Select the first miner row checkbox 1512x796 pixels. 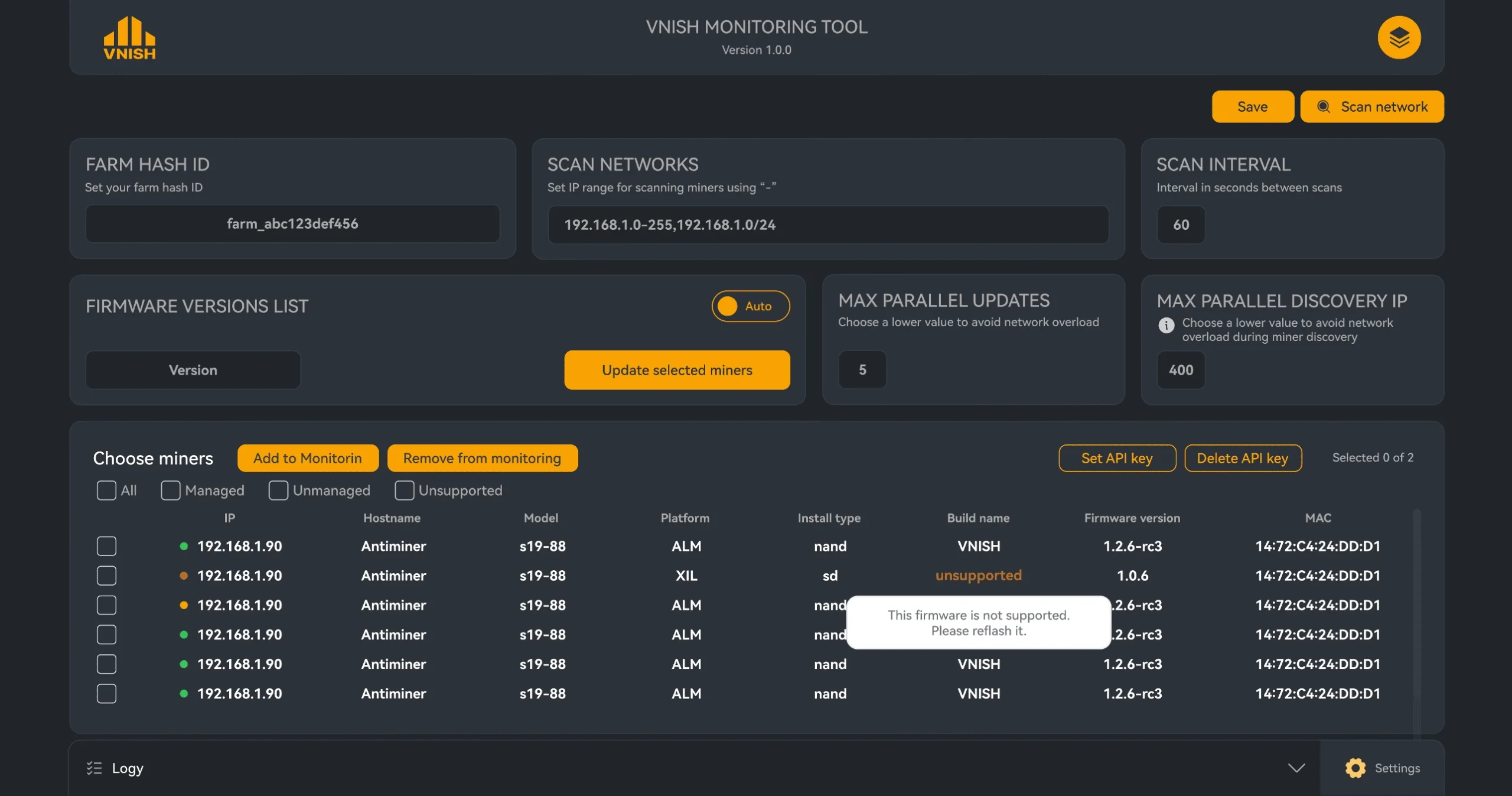click(106, 545)
